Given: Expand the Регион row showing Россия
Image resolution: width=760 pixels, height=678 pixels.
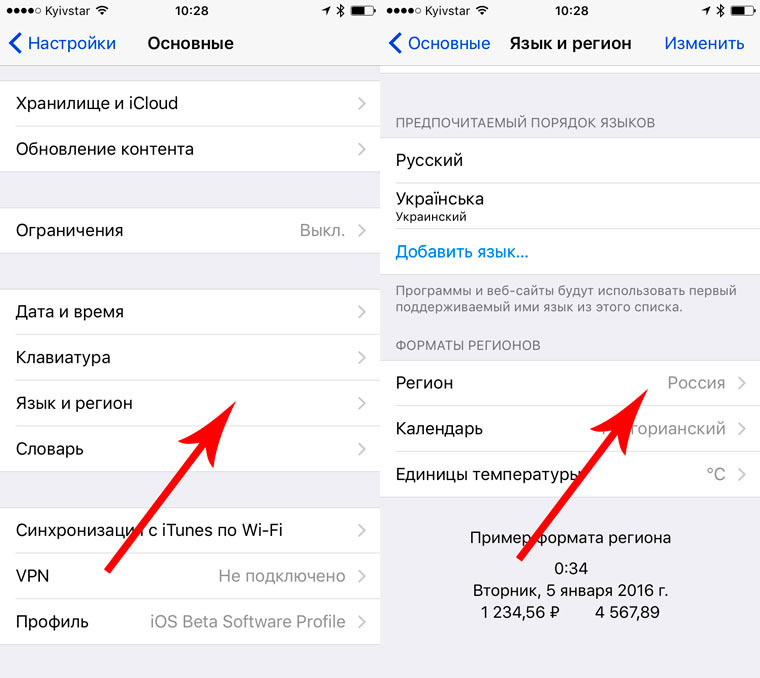Looking at the screenshot, I should pyautogui.click(x=570, y=383).
